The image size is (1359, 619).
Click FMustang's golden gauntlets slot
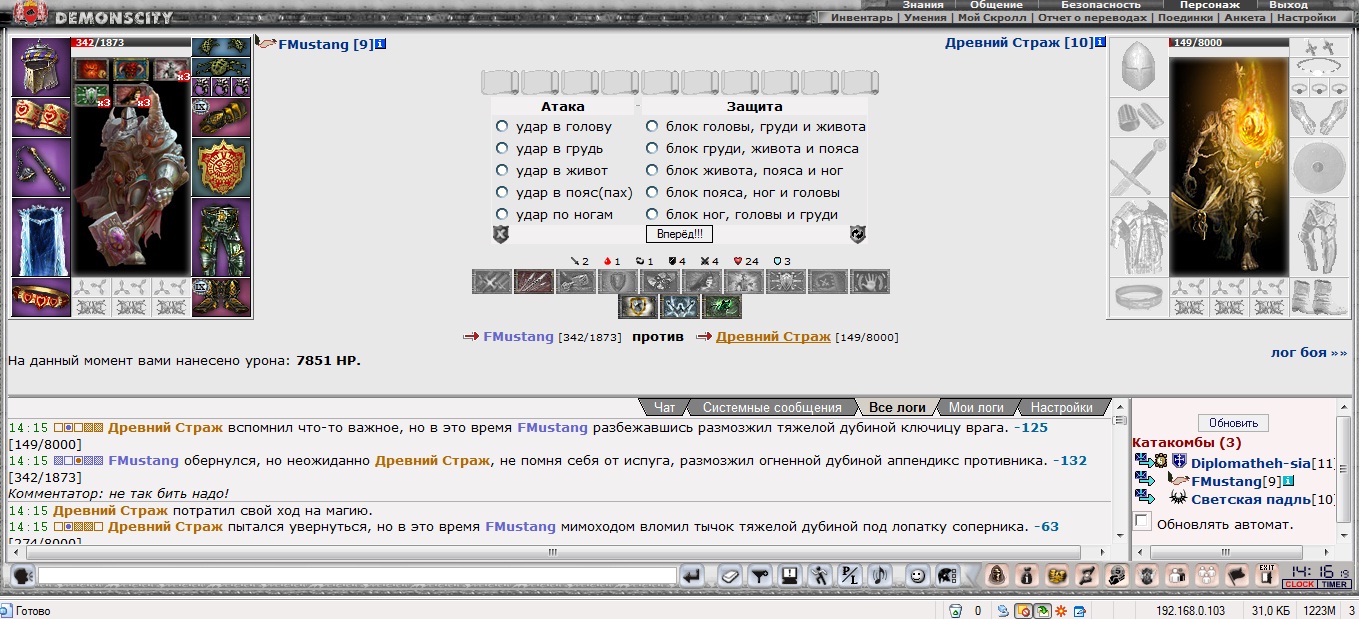click(221, 117)
